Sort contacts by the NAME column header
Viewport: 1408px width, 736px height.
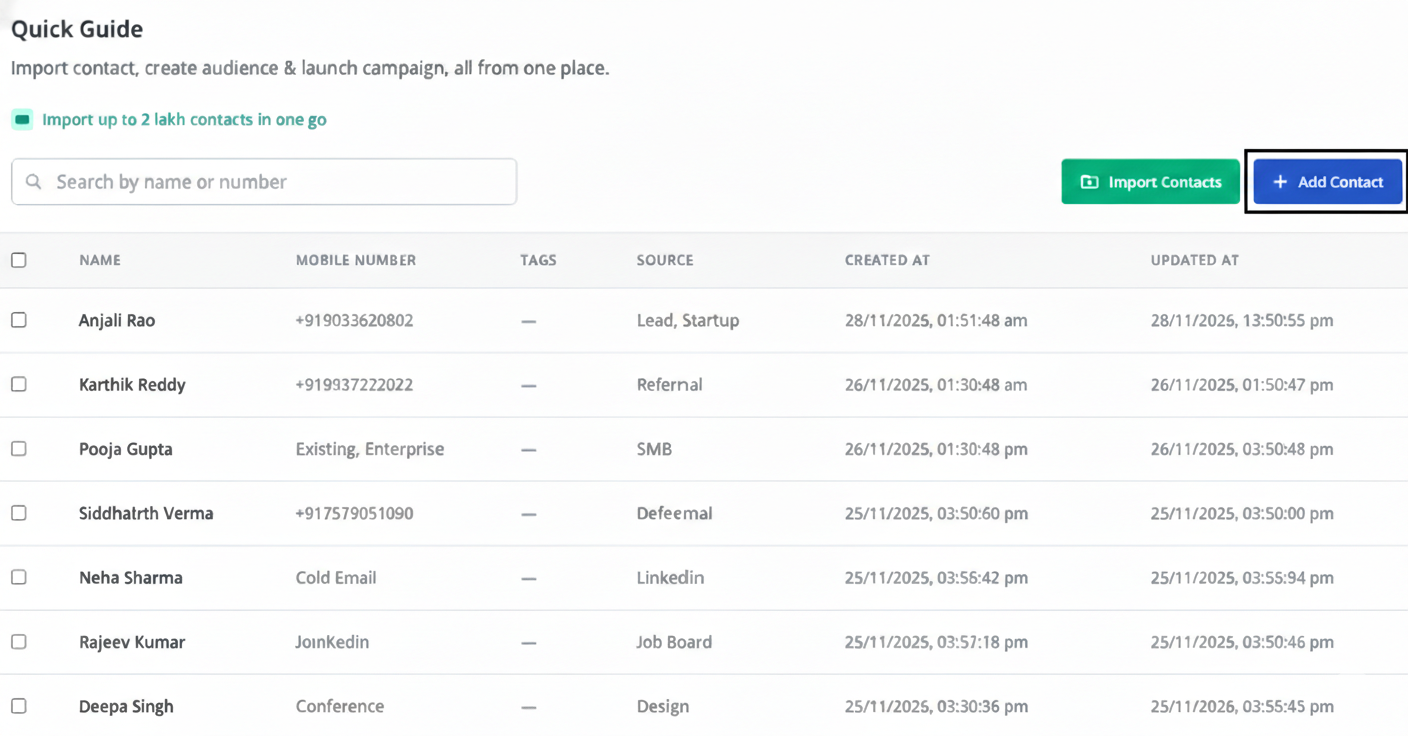click(x=100, y=260)
